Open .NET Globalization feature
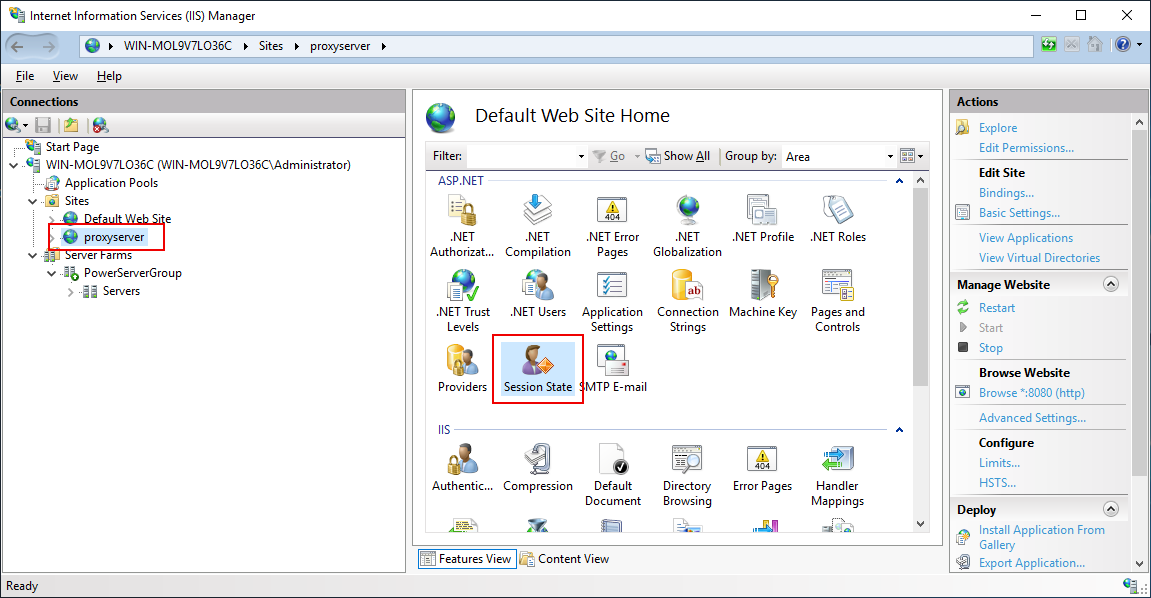The image size is (1151, 598). click(687, 226)
